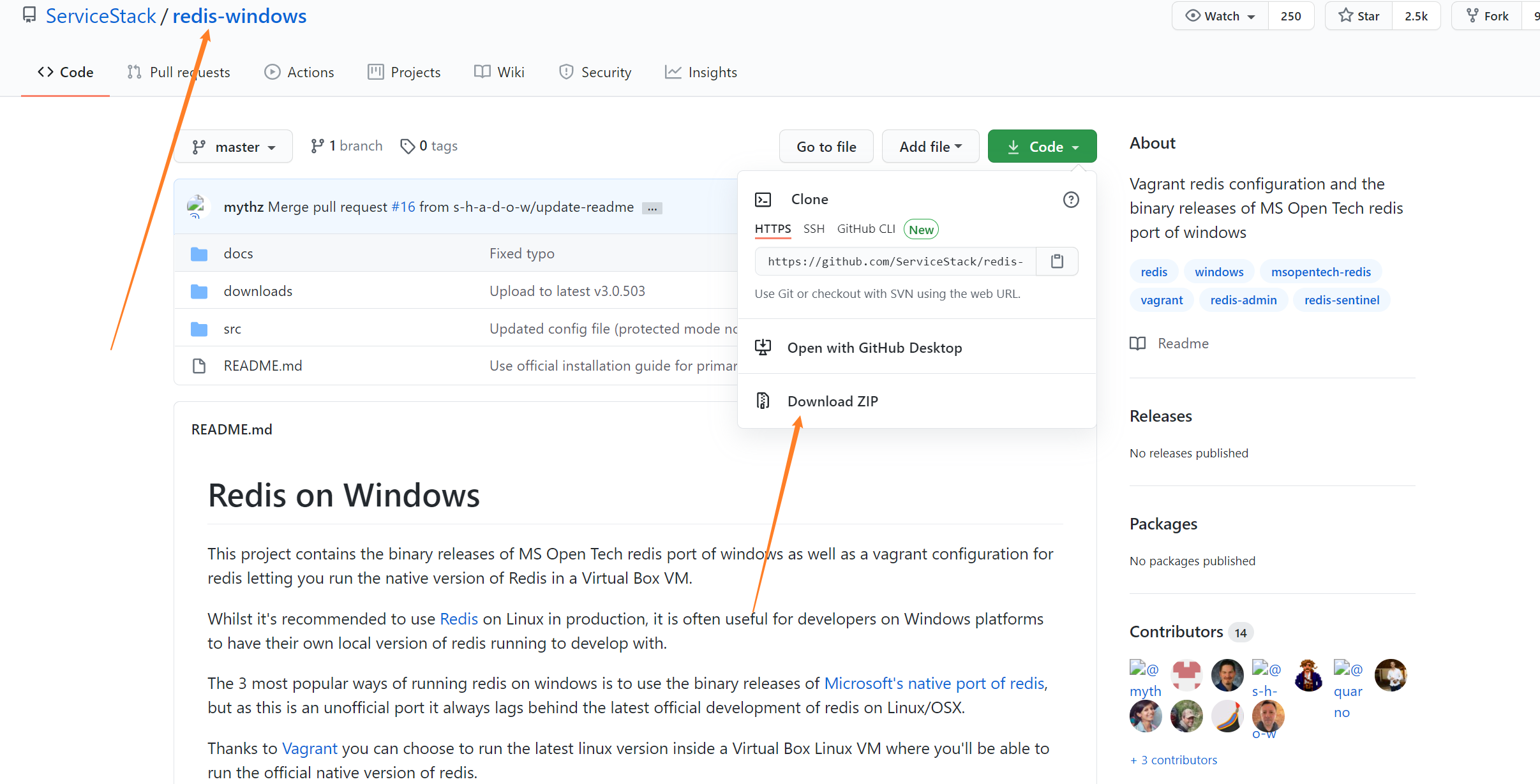Open the redis-windows repository link
Image resolution: width=1540 pixels, height=784 pixels.
(239, 16)
